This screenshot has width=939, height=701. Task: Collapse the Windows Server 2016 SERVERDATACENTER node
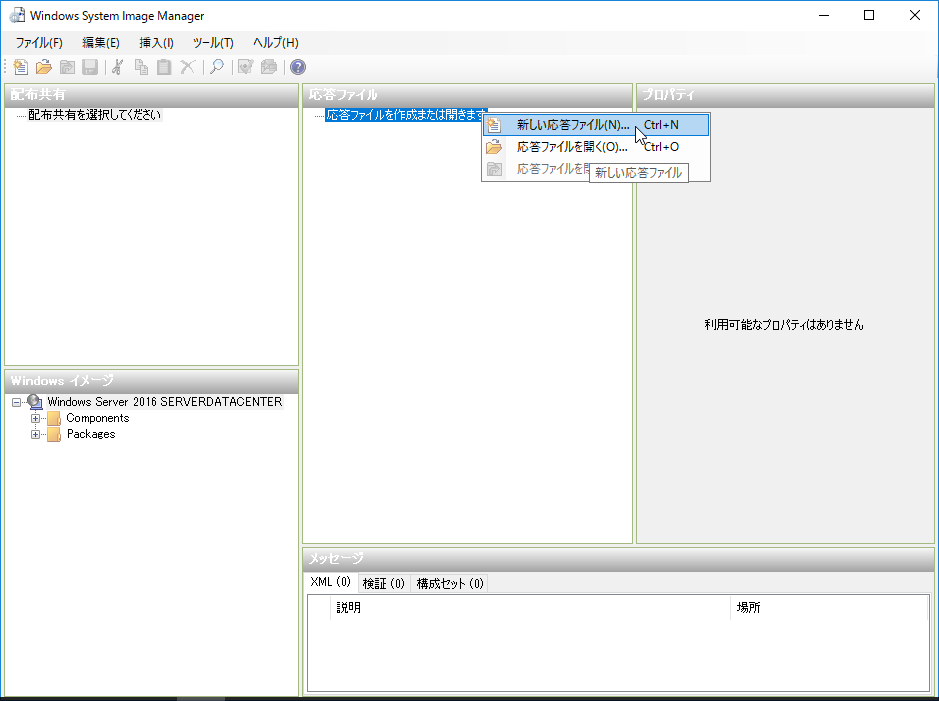(16, 402)
